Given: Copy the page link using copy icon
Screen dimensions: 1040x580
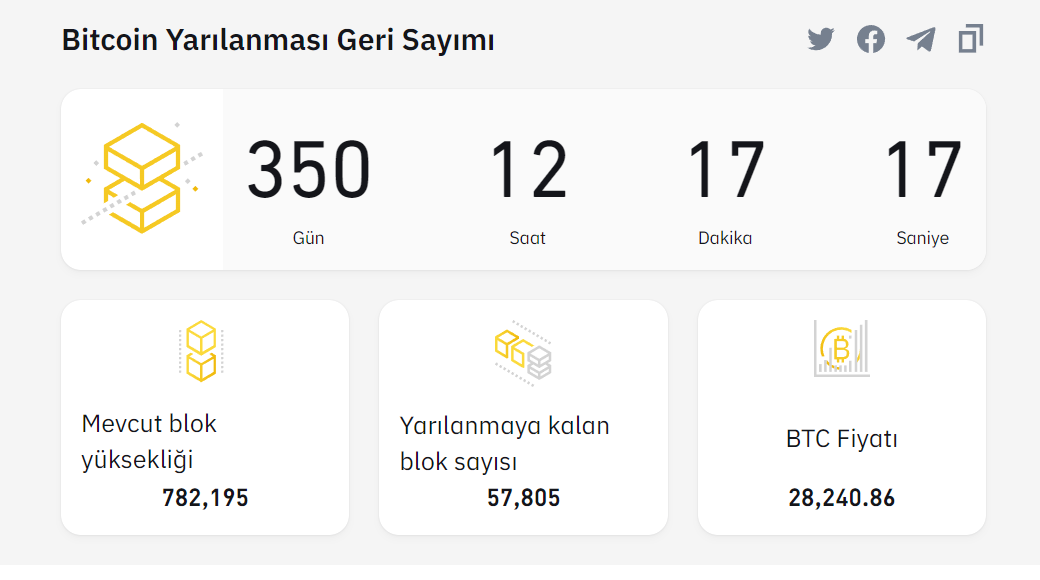Looking at the screenshot, I should (x=970, y=40).
